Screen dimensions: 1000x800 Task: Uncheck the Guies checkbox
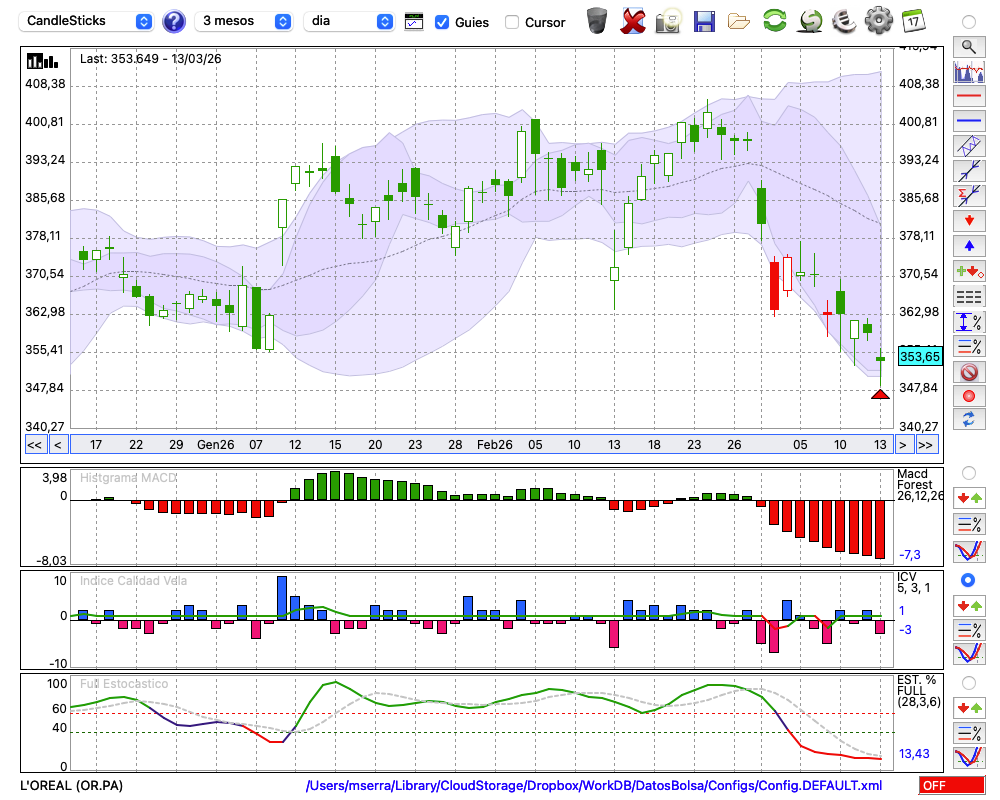coord(442,22)
